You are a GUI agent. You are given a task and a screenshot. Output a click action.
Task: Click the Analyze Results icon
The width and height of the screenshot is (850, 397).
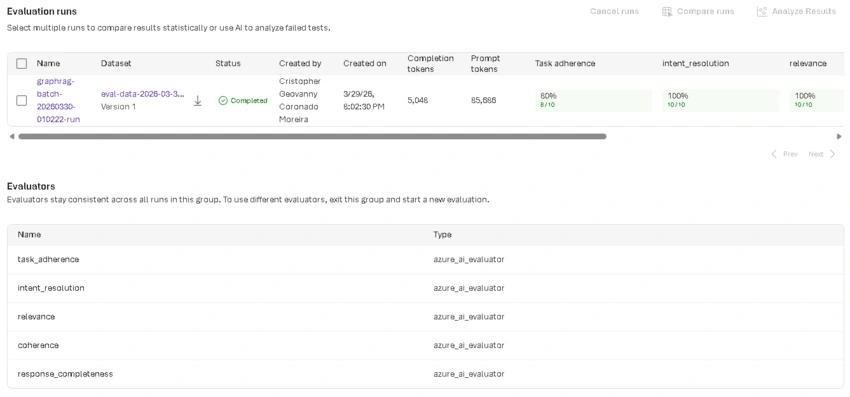(762, 11)
